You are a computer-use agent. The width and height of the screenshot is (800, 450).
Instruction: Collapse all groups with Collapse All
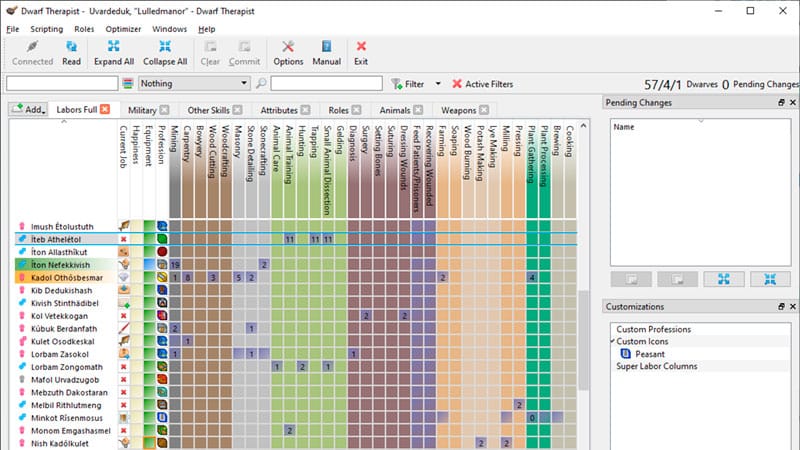tap(165, 52)
